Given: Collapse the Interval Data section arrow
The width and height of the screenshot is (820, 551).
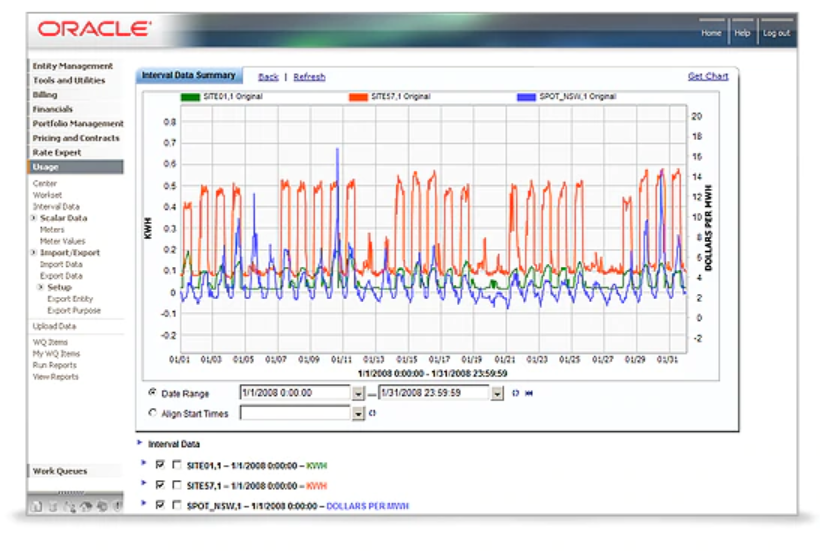Looking at the screenshot, I should [140, 442].
